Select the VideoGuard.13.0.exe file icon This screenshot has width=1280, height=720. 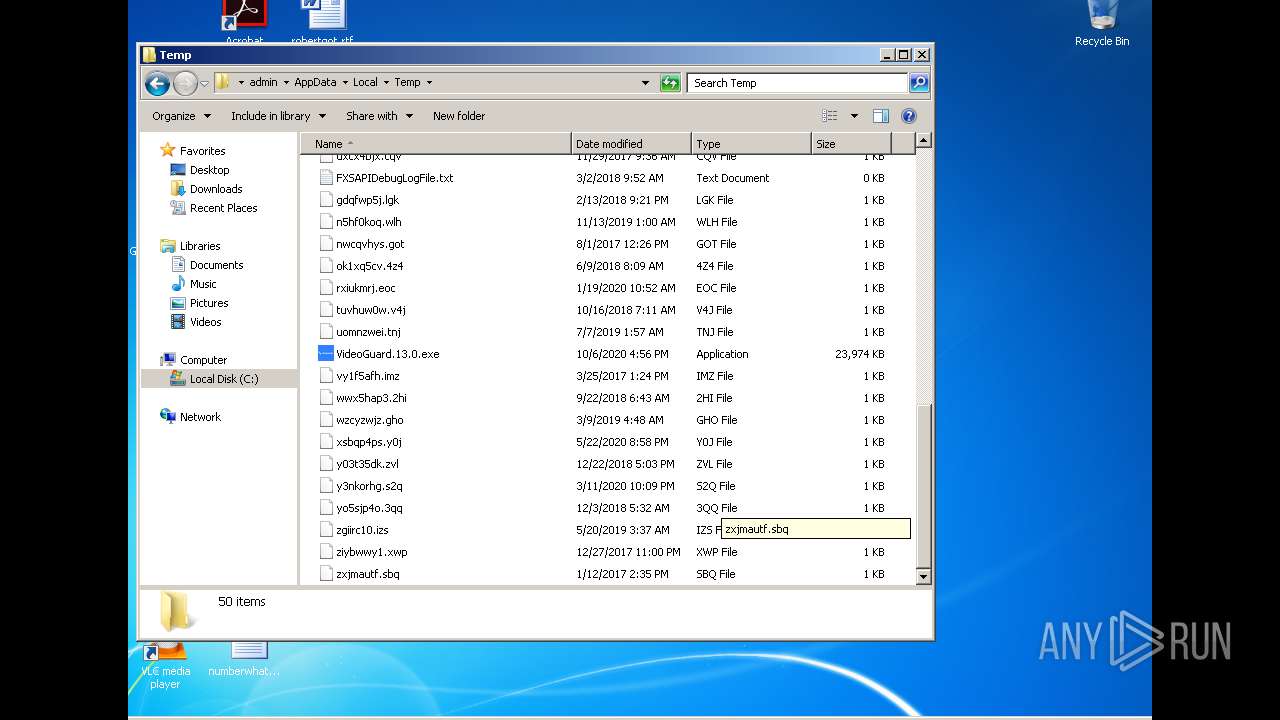[x=325, y=354]
